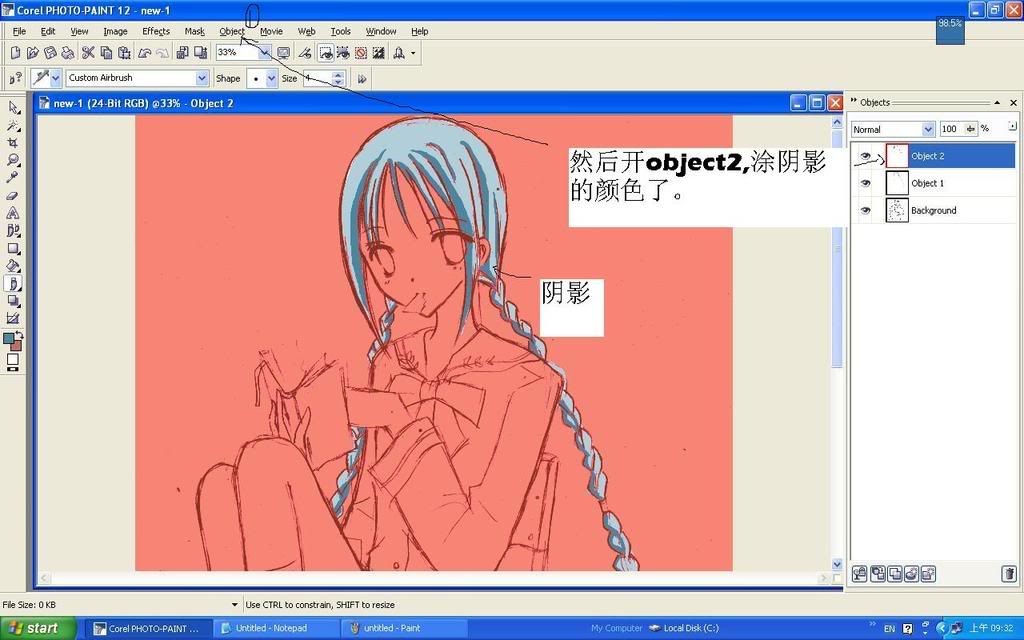Create a new document from the toolbar
1024x640 pixels.
click(x=16, y=53)
